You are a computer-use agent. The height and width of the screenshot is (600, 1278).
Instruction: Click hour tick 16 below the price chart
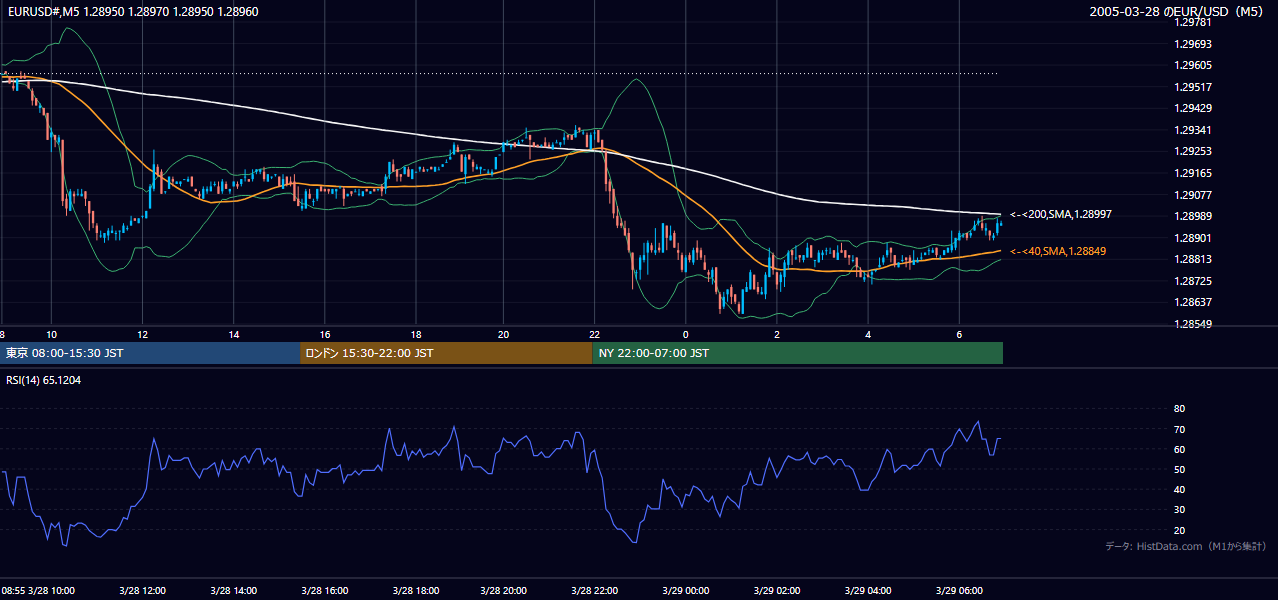point(324,334)
